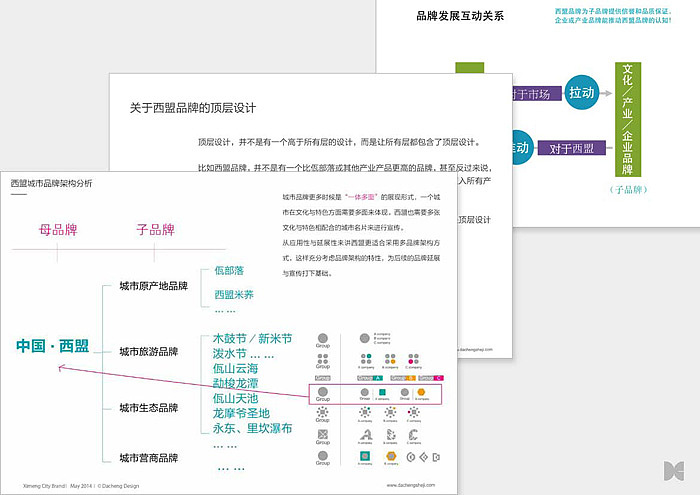The width and height of the screenshot is (700, 495).
Task: Click the top gray Group circle icon
Action: (322, 338)
